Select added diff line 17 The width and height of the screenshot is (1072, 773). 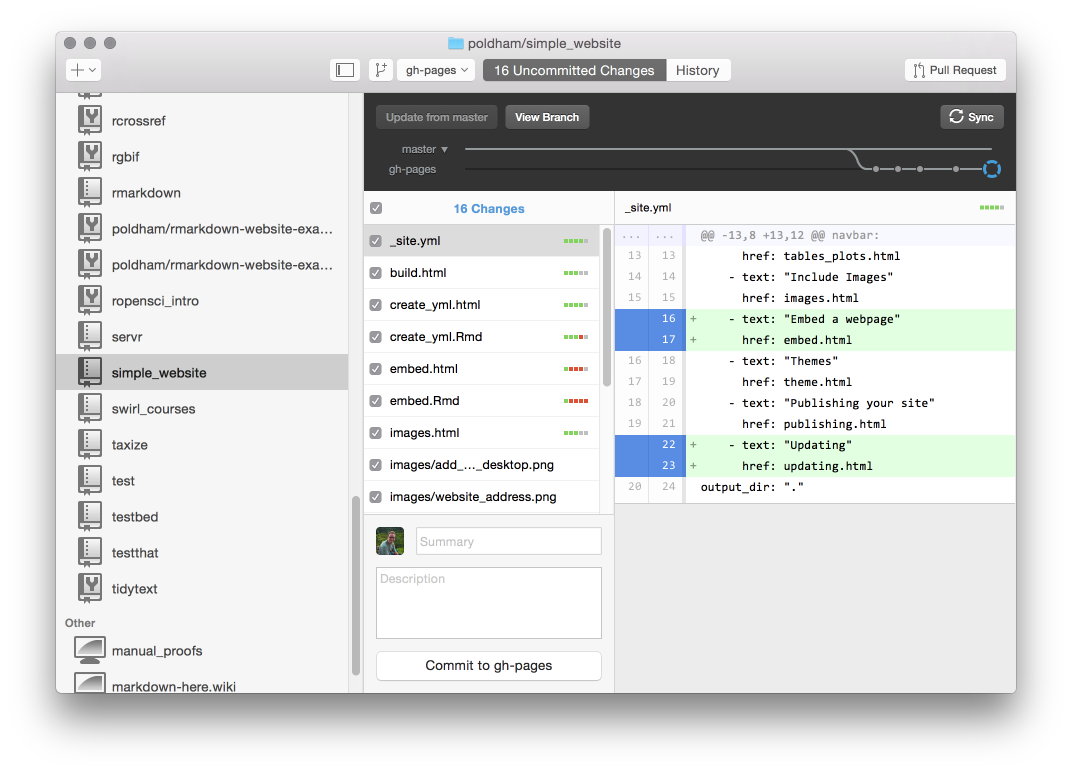click(x=815, y=340)
